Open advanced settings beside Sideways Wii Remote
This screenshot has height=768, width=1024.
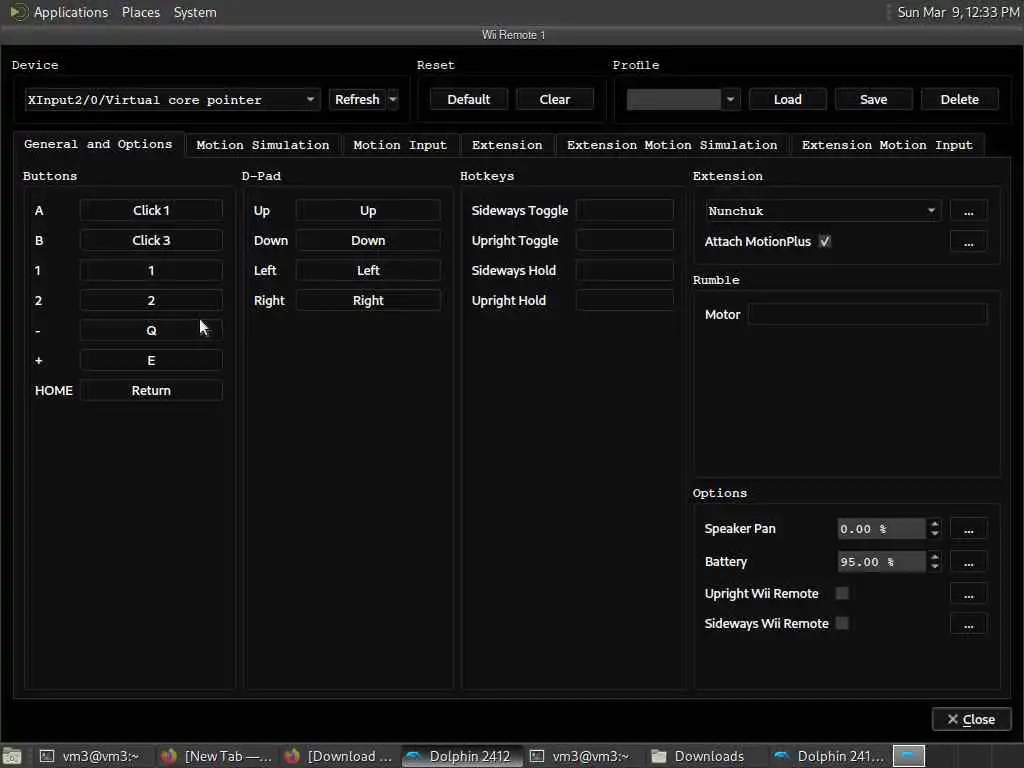[968, 624]
